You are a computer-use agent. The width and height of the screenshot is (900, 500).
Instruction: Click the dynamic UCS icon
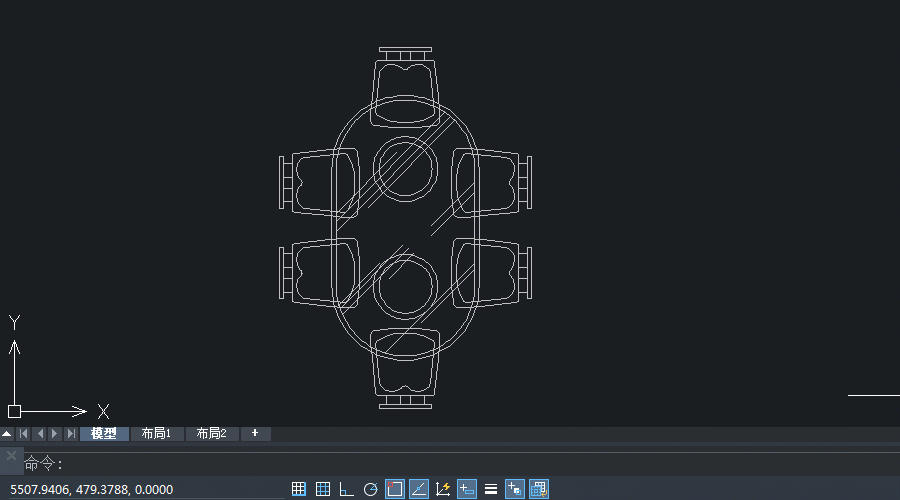tap(443, 489)
